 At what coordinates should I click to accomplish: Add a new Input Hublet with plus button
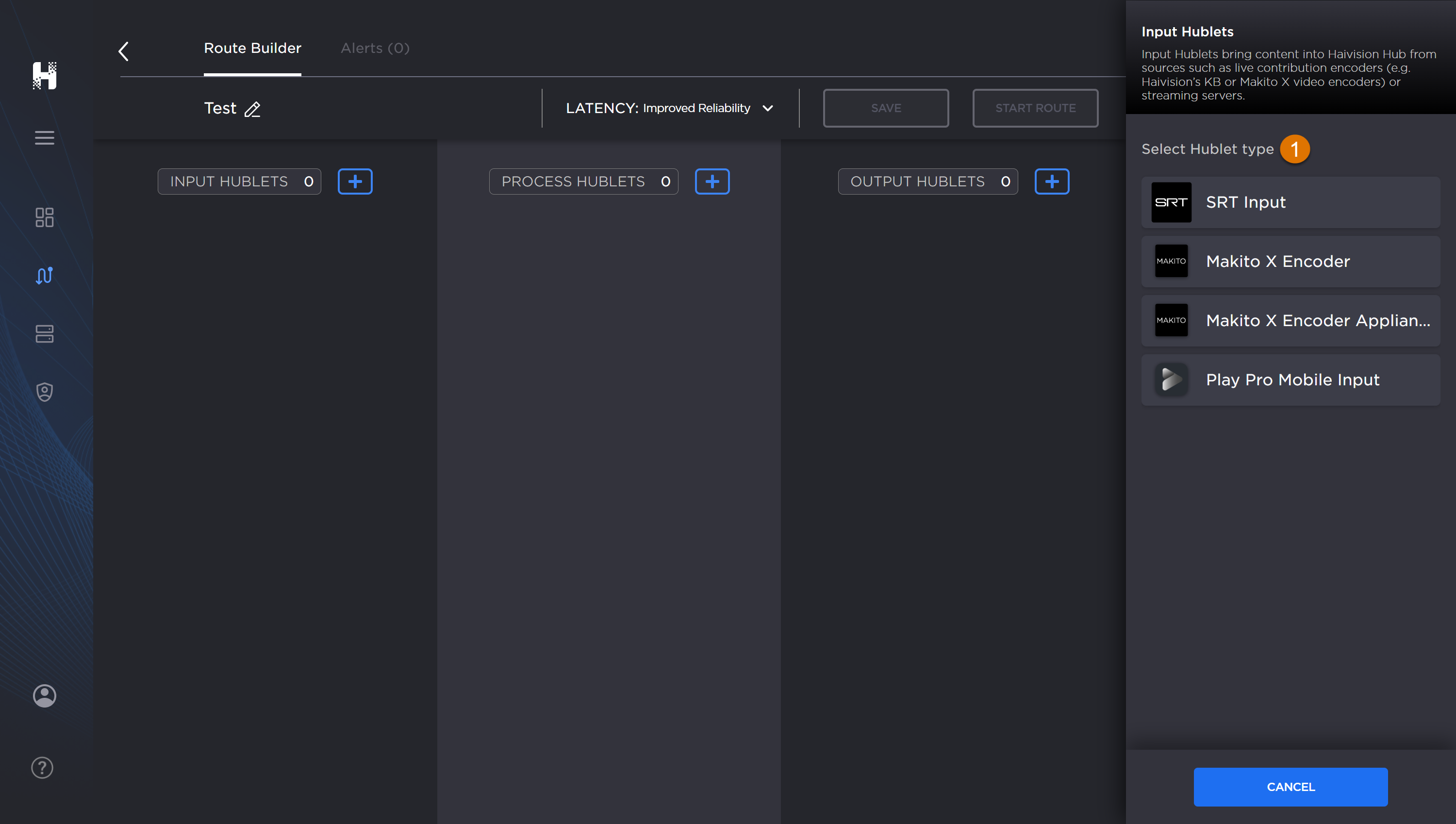(x=355, y=181)
